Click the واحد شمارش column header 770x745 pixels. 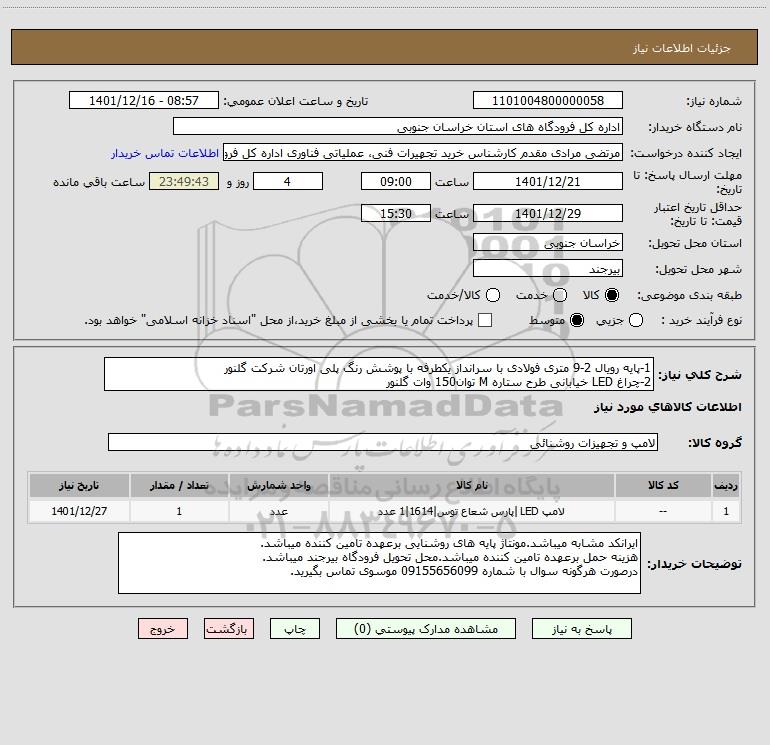point(278,485)
